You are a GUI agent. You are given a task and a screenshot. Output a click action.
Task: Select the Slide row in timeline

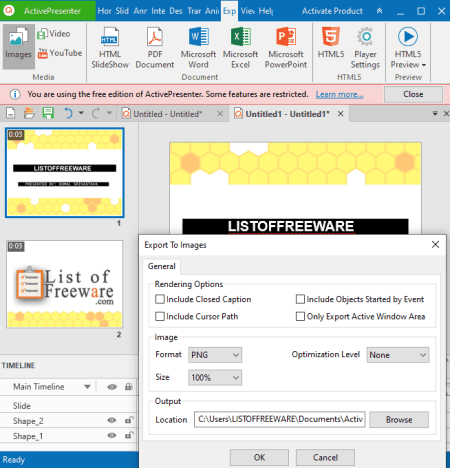[68, 406]
